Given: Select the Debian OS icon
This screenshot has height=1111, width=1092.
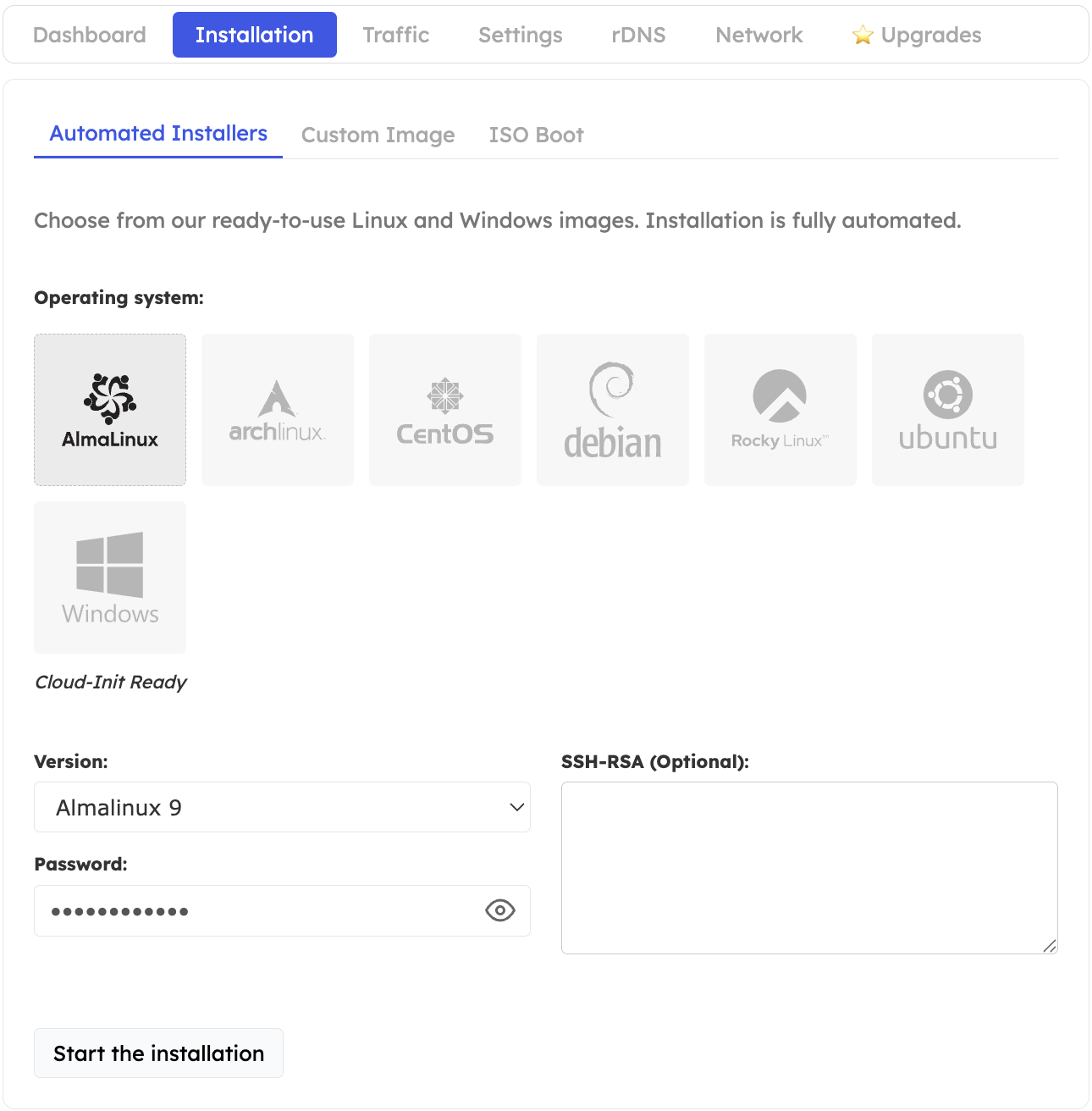Looking at the screenshot, I should click(x=612, y=409).
